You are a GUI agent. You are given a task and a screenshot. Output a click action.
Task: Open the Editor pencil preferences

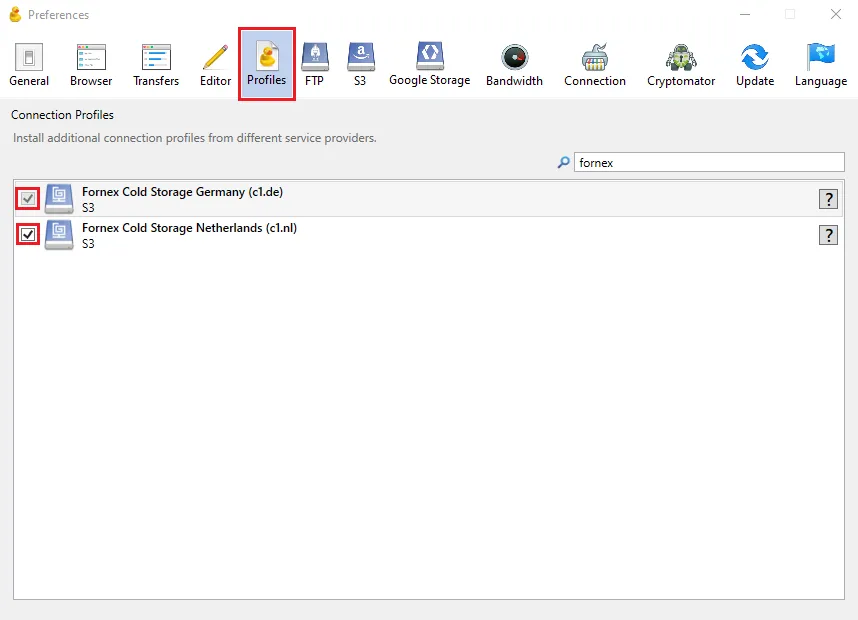coord(215,65)
